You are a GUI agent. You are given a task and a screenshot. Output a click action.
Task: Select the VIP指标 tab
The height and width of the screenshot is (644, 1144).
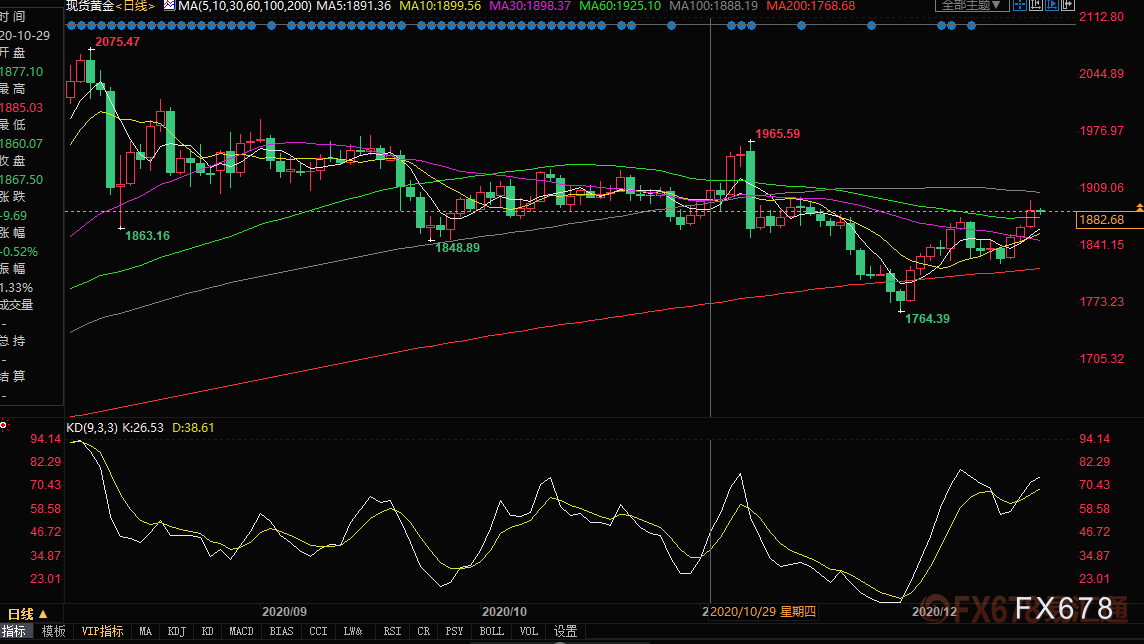point(102,631)
